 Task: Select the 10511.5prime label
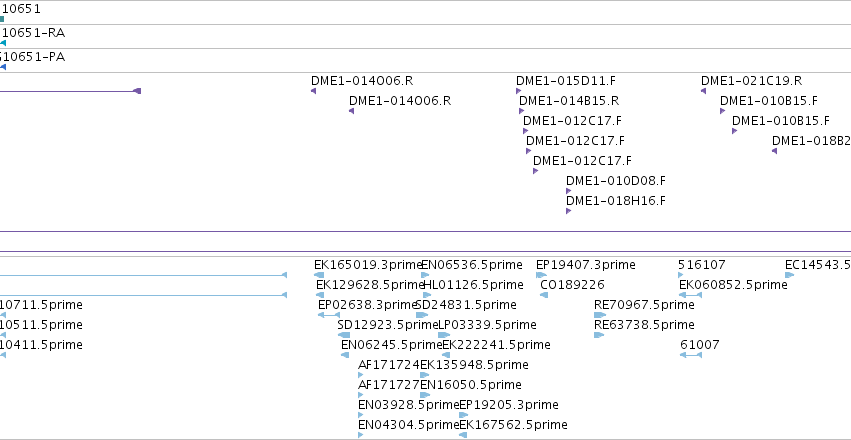click(x=41, y=325)
